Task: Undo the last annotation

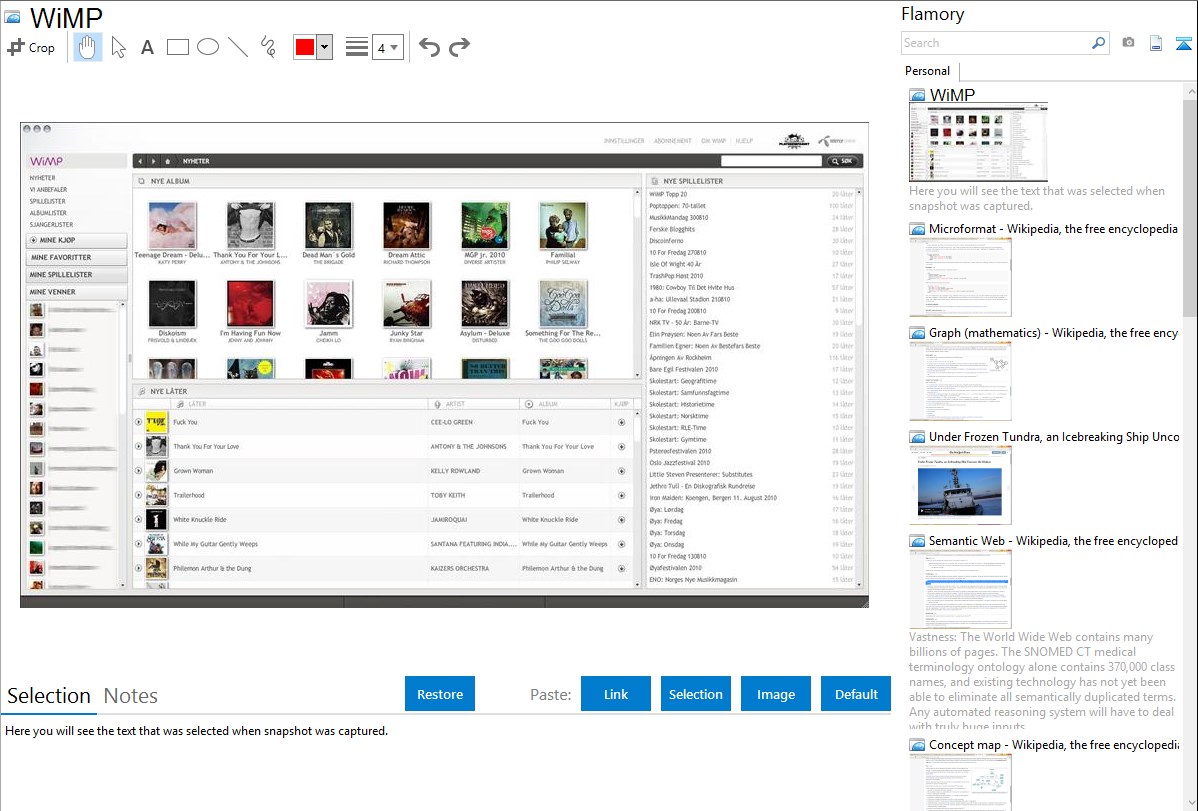Action: tap(429, 47)
